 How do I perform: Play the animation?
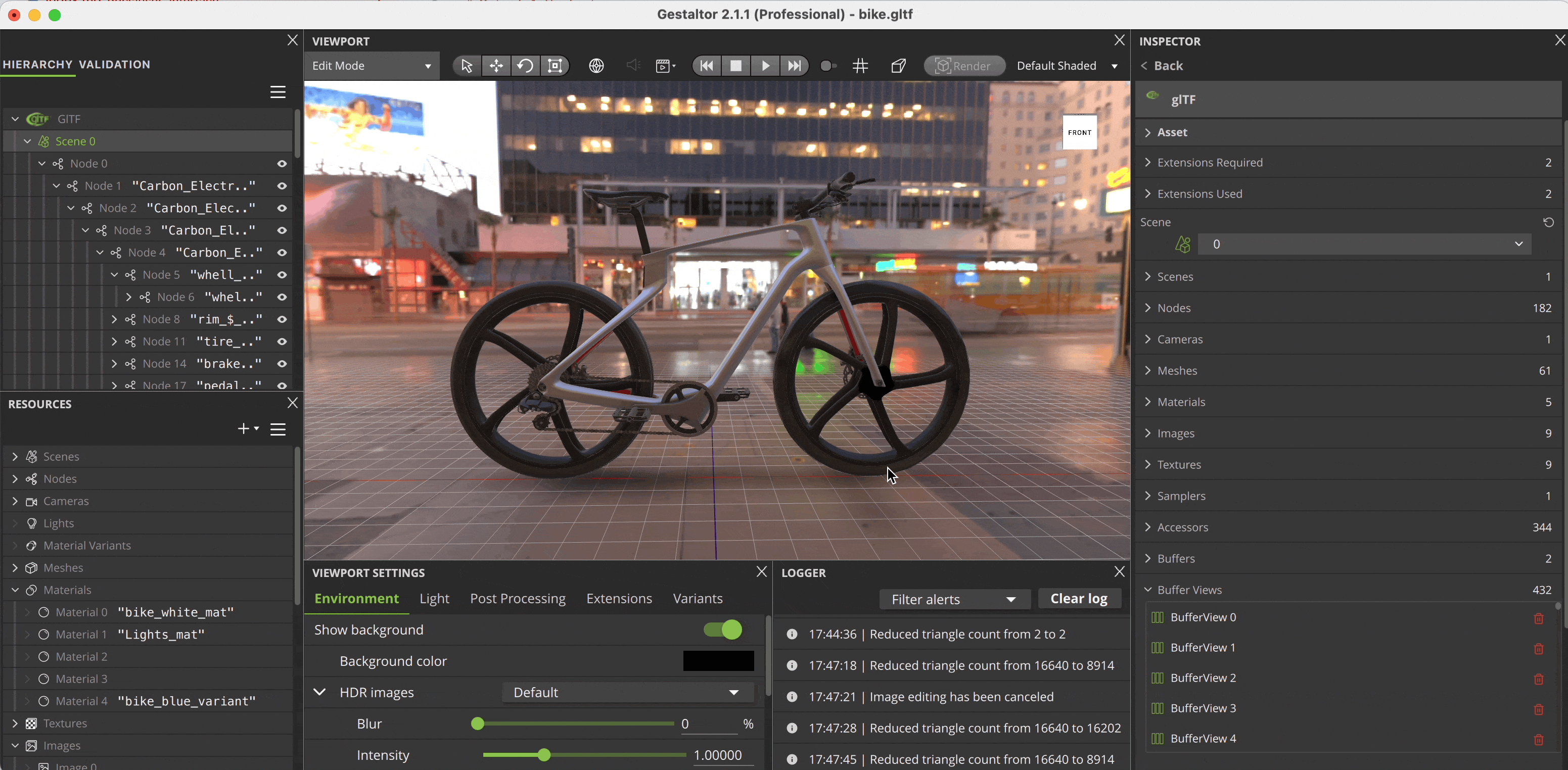[765, 66]
